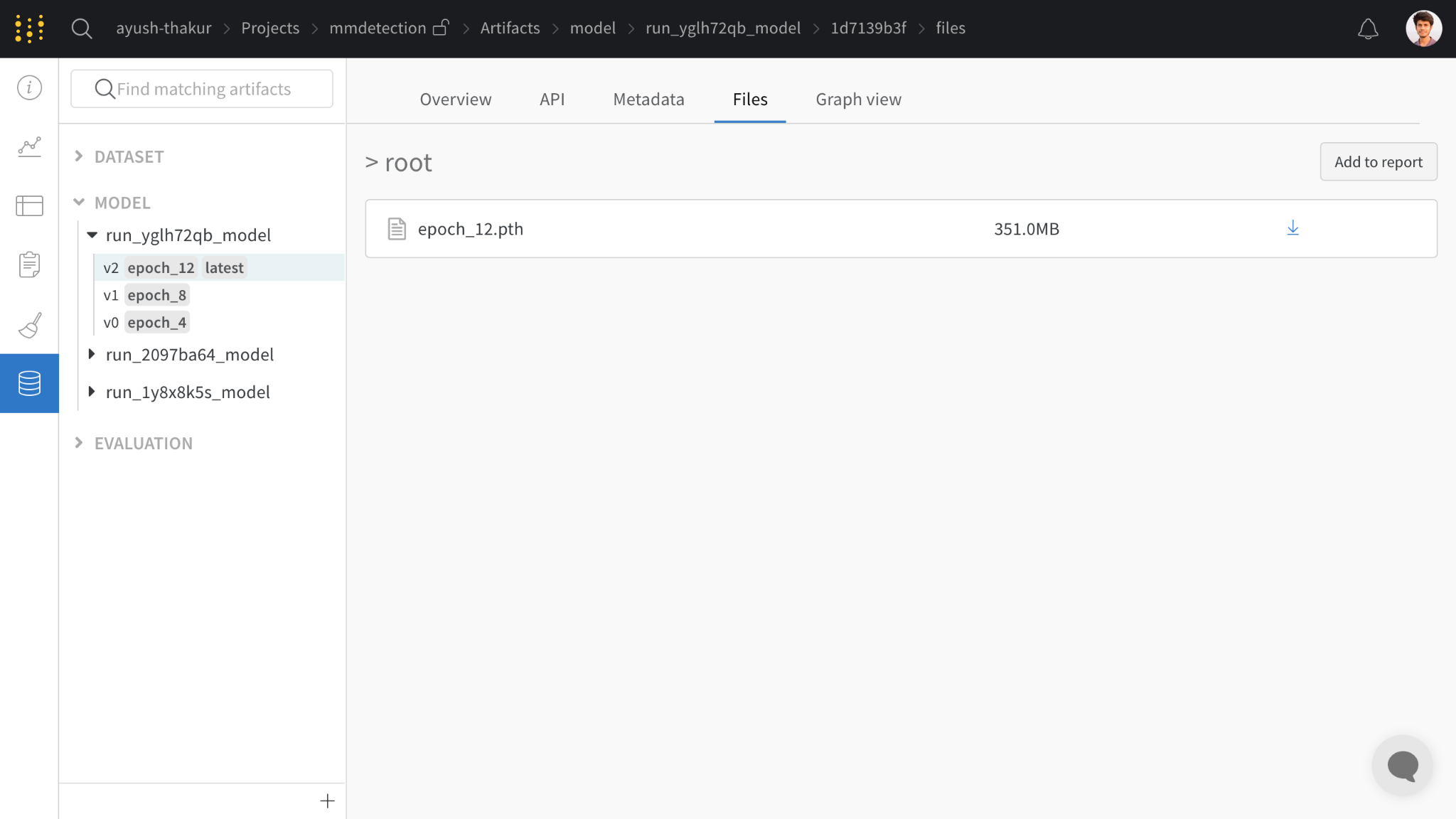1456x819 pixels.
Task: Click the Find matching artifacts field
Action: [202, 89]
